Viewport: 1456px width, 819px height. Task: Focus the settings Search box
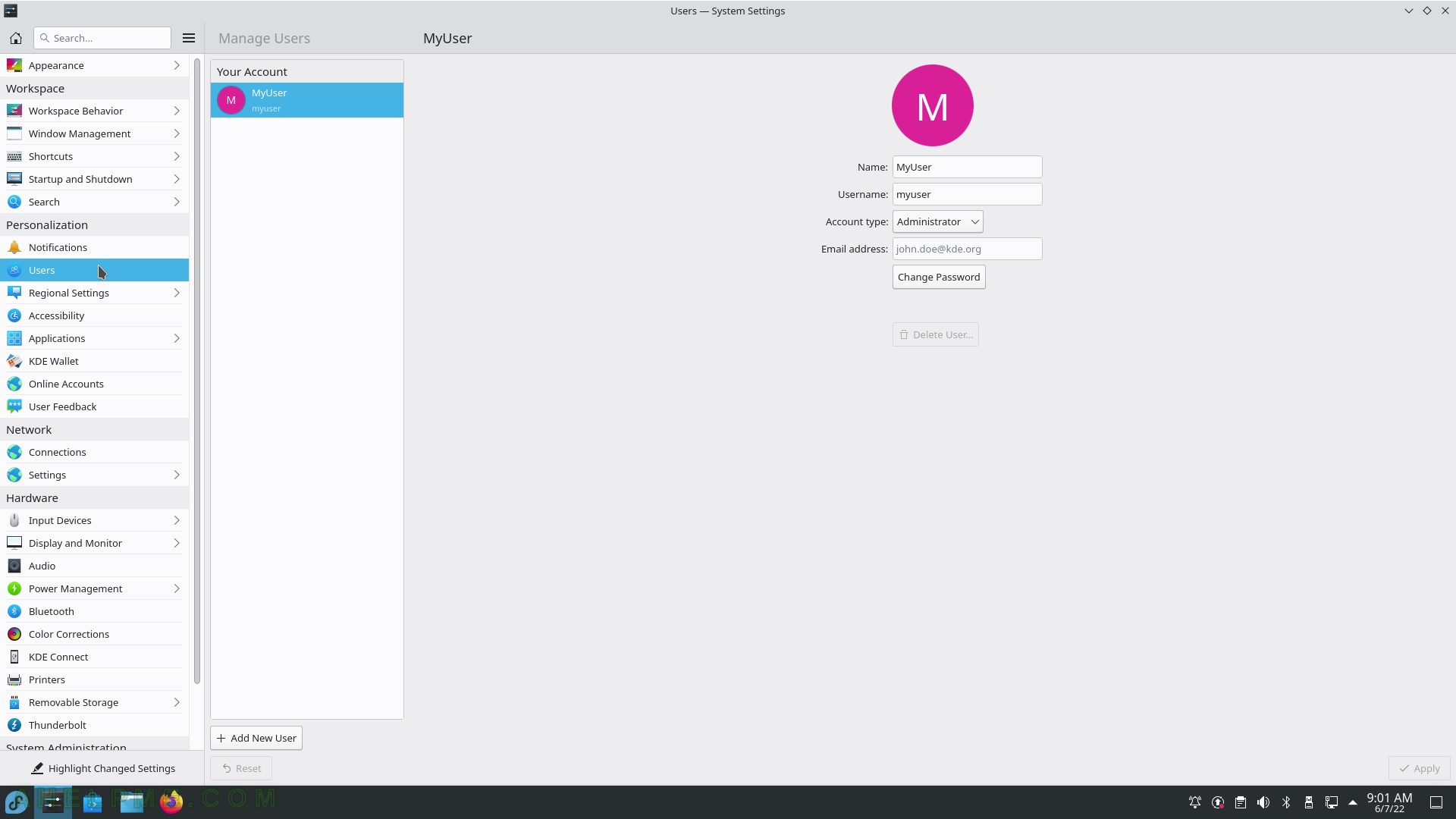(x=102, y=38)
